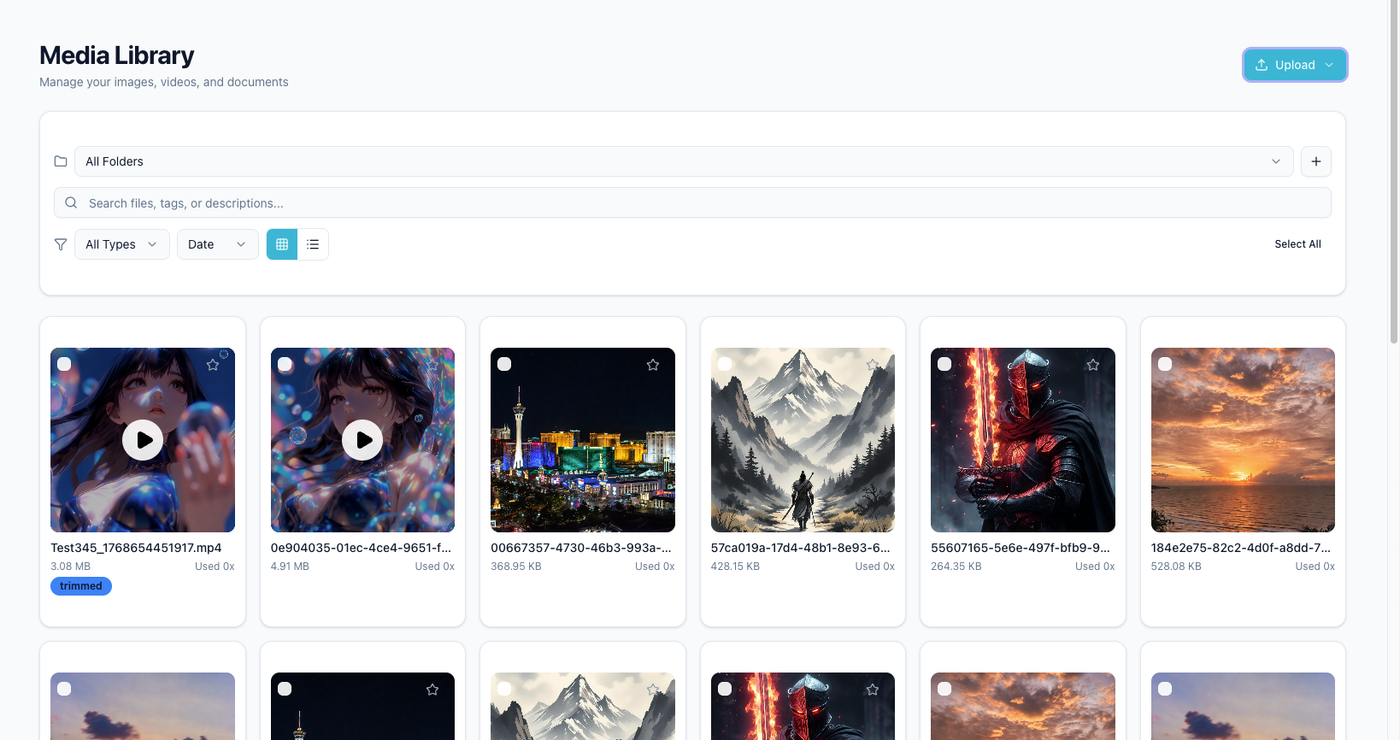
Task: Star the 57ca019a mountain image
Action: click(873, 365)
